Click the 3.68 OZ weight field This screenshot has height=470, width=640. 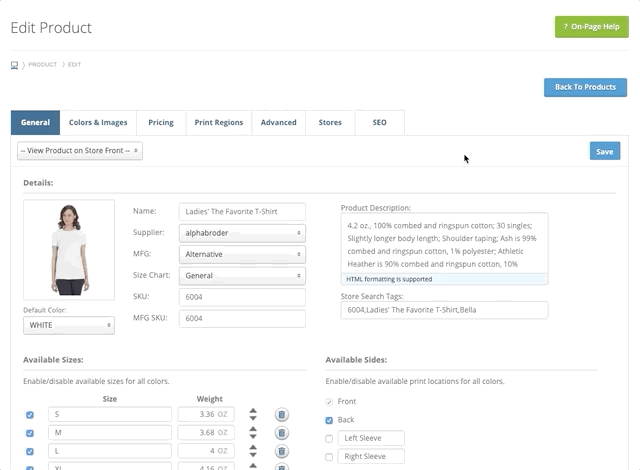[x=206, y=432]
